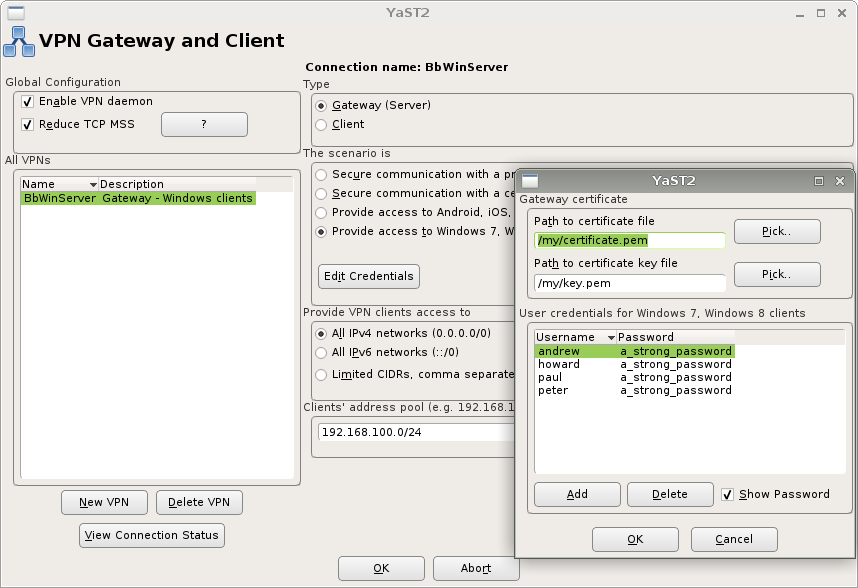Open the YaST2 dialog window menu icon
858x588 pixels.
coord(529,181)
